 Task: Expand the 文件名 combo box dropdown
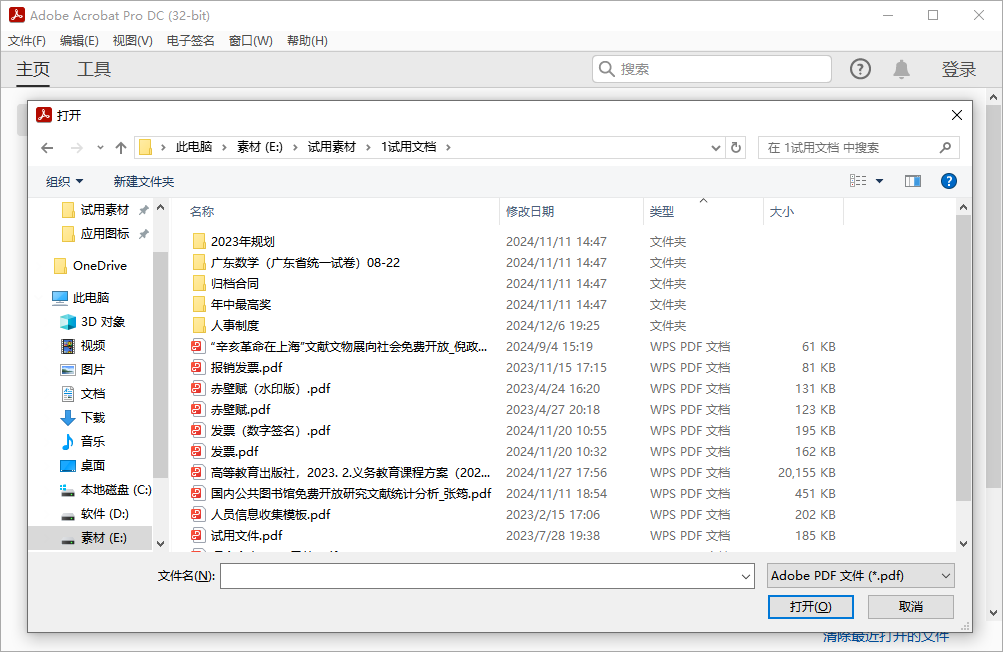point(746,576)
